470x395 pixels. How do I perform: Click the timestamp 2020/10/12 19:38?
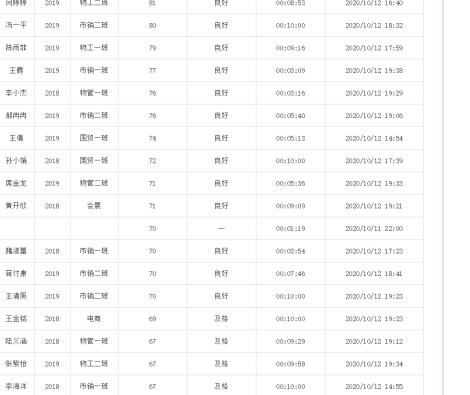(374, 71)
